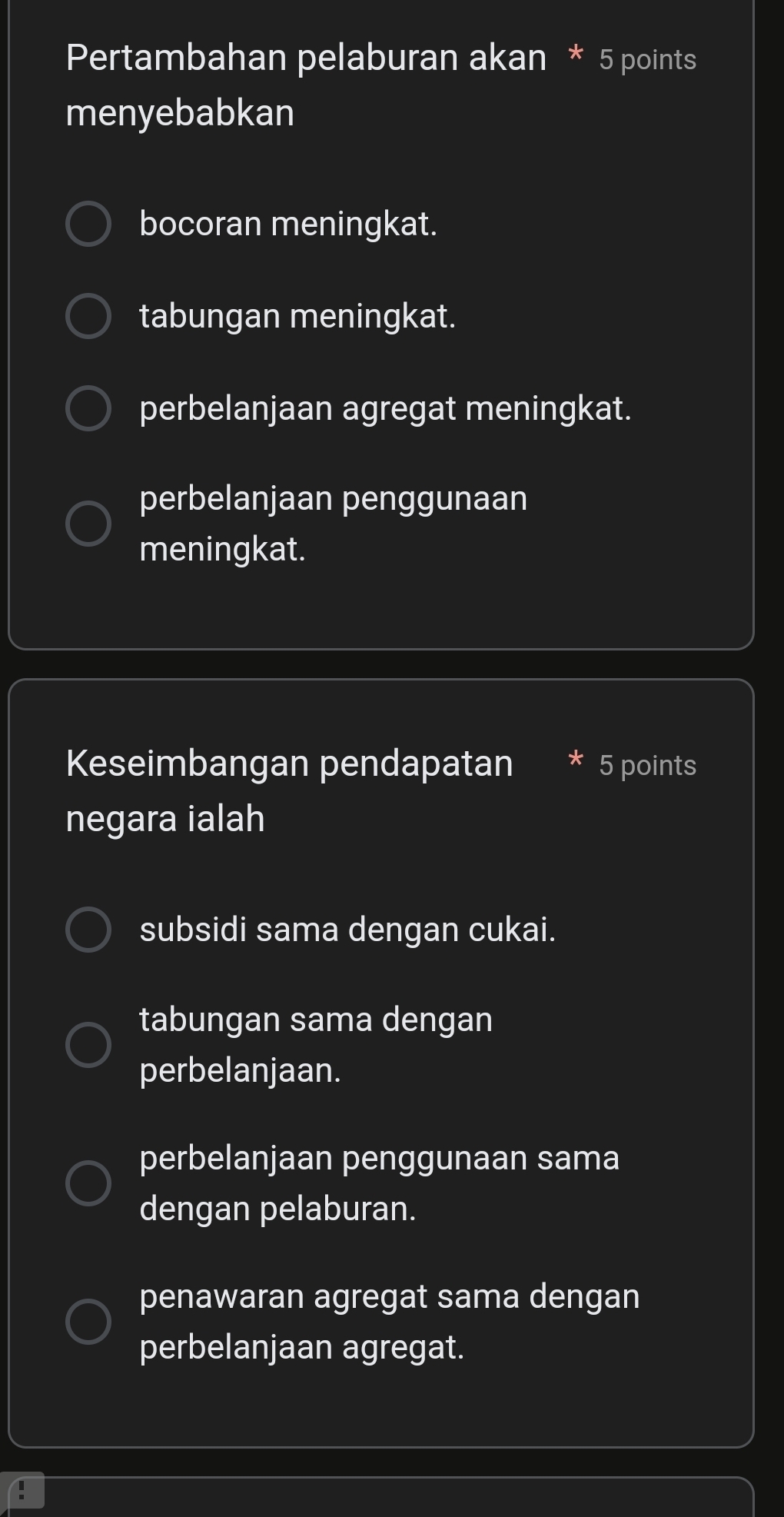
Task: Select the radio button for 'bocoran meningkat.'
Action: pyautogui.click(x=88, y=225)
